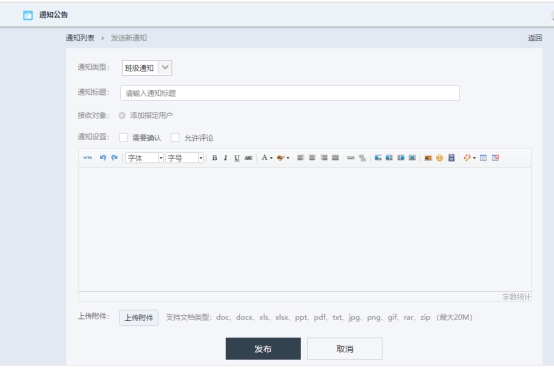The height and width of the screenshot is (371, 554).
Task: Toggle strikethrough formatting
Action: [248, 158]
